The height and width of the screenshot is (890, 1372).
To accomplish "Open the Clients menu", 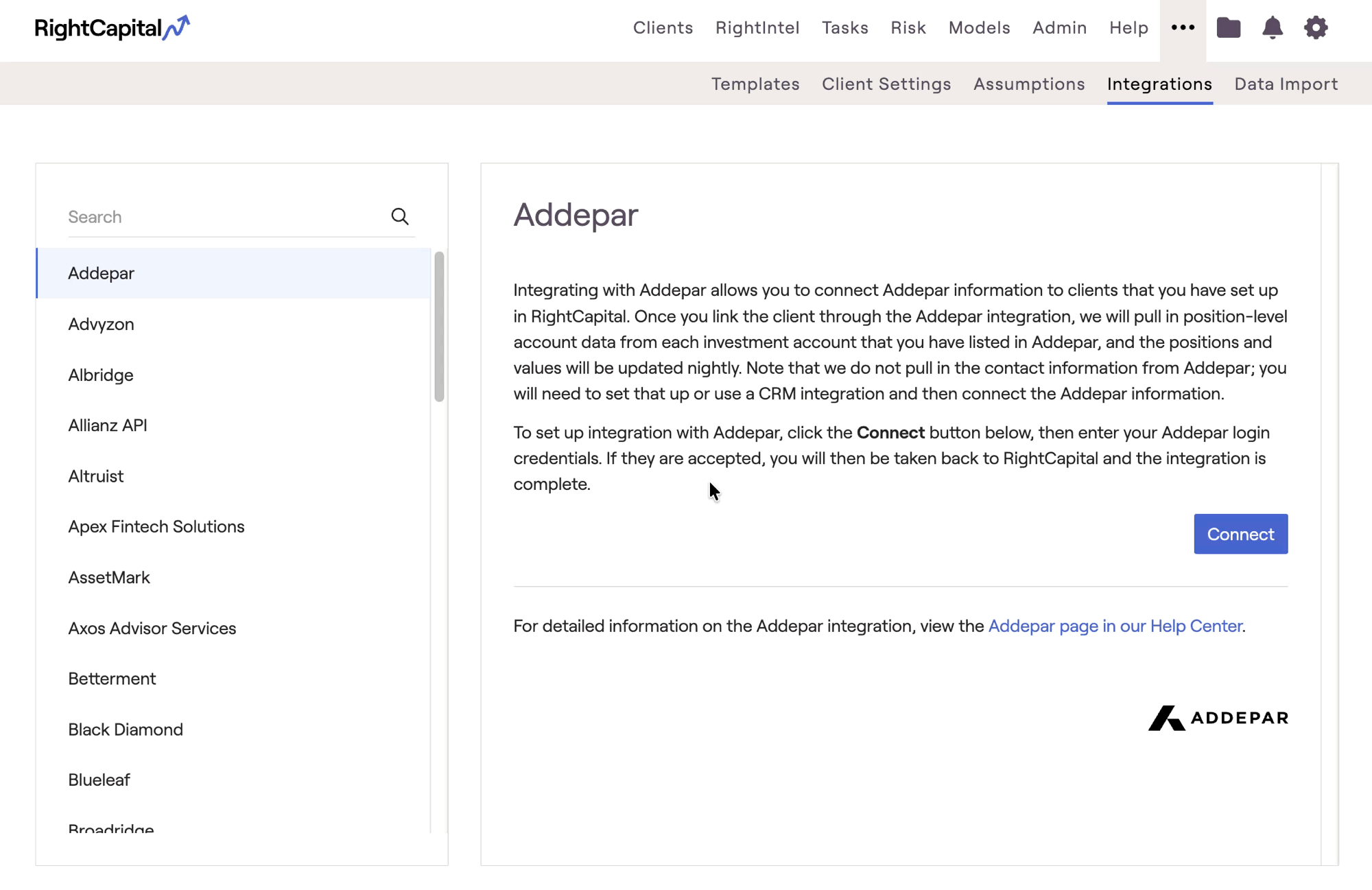I will [x=663, y=28].
